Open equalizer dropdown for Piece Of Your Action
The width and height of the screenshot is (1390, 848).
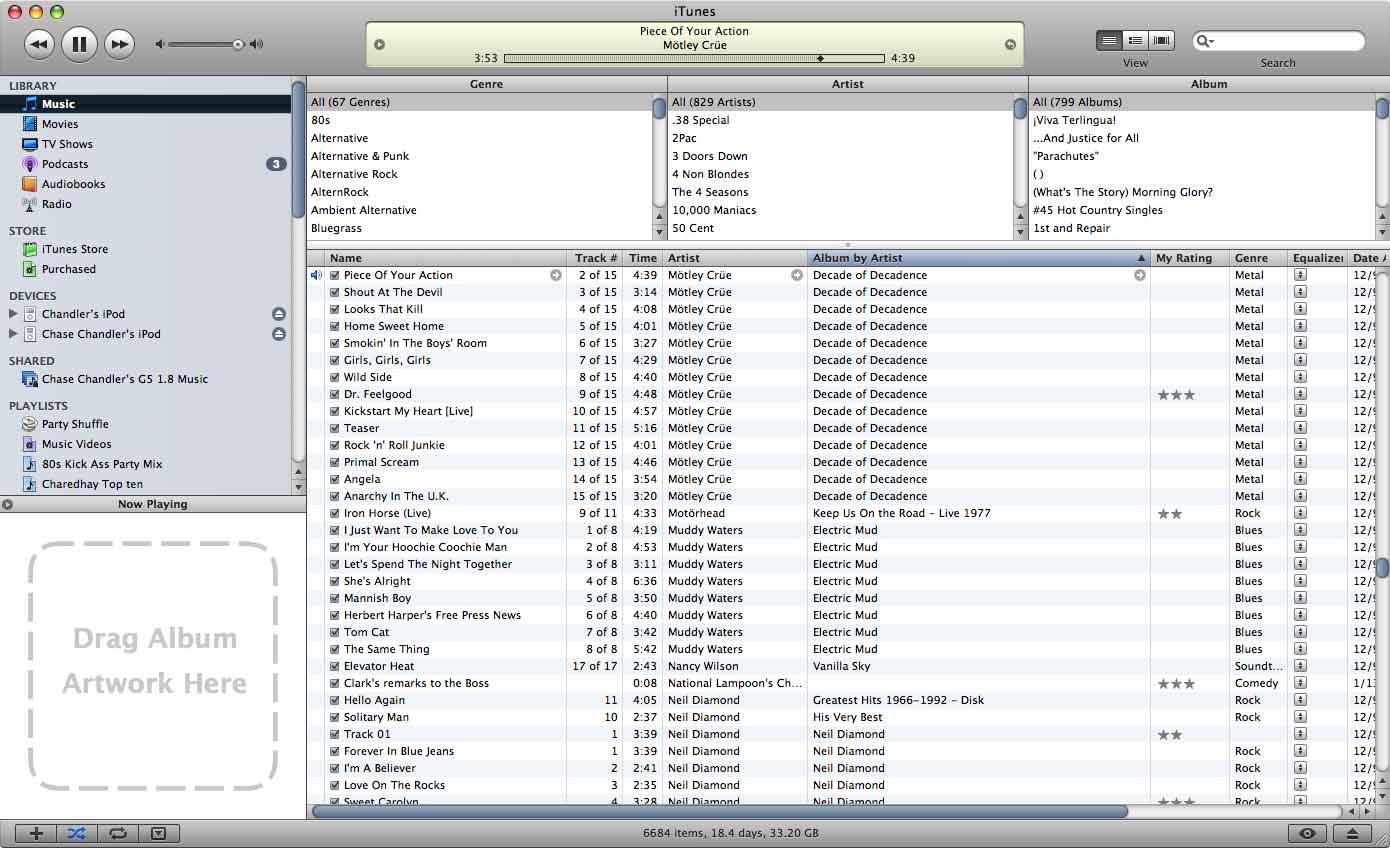click(x=1300, y=275)
